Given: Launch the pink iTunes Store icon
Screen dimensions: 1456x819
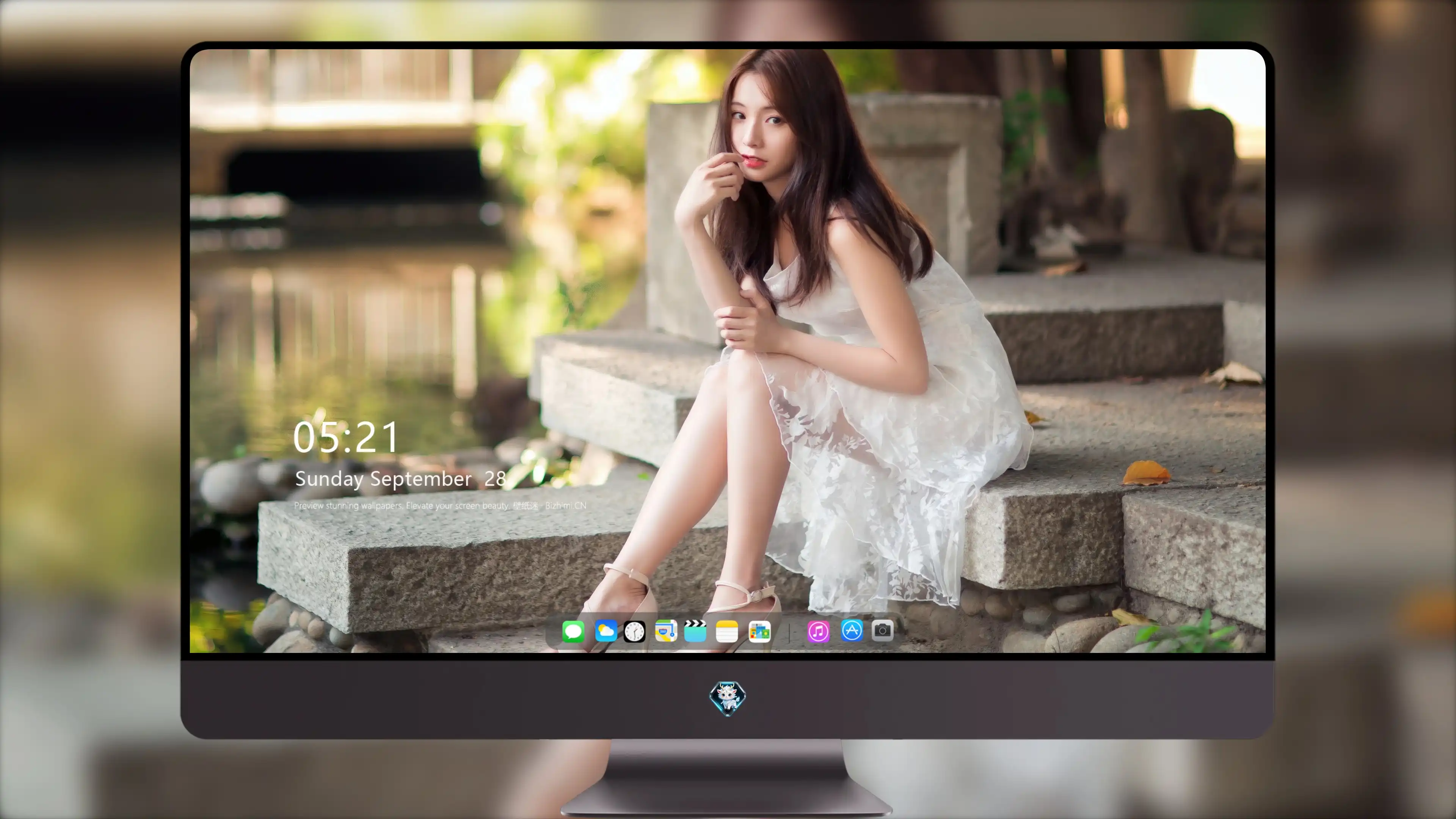Looking at the screenshot, I should 819,631.
